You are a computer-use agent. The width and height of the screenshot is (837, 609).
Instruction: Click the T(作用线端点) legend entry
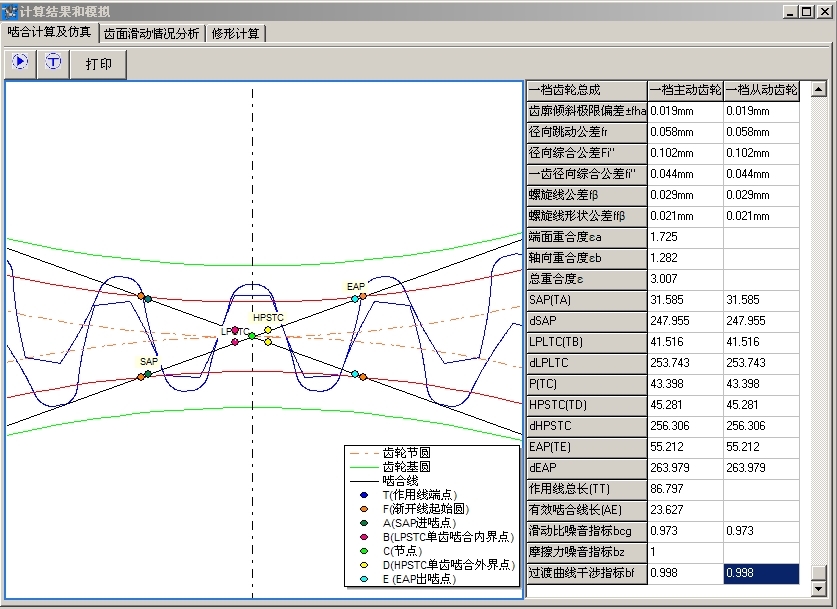(x=409, y=495)
